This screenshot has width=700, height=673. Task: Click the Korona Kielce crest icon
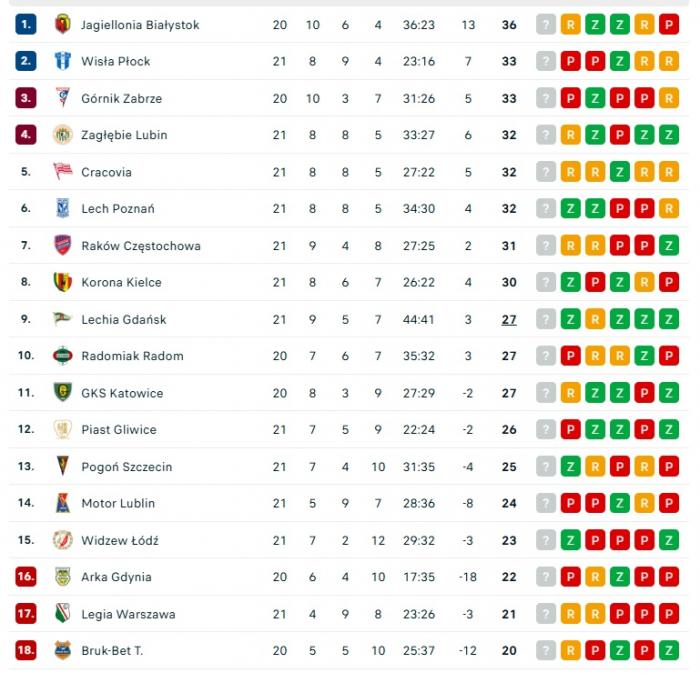click(63, 282)
